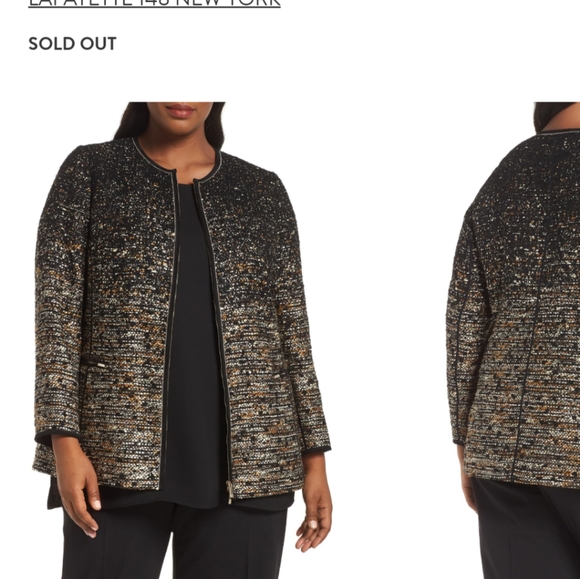Open the back-view jacket photo on the right
Screen dimensions: 580x579
coord(513,340)
